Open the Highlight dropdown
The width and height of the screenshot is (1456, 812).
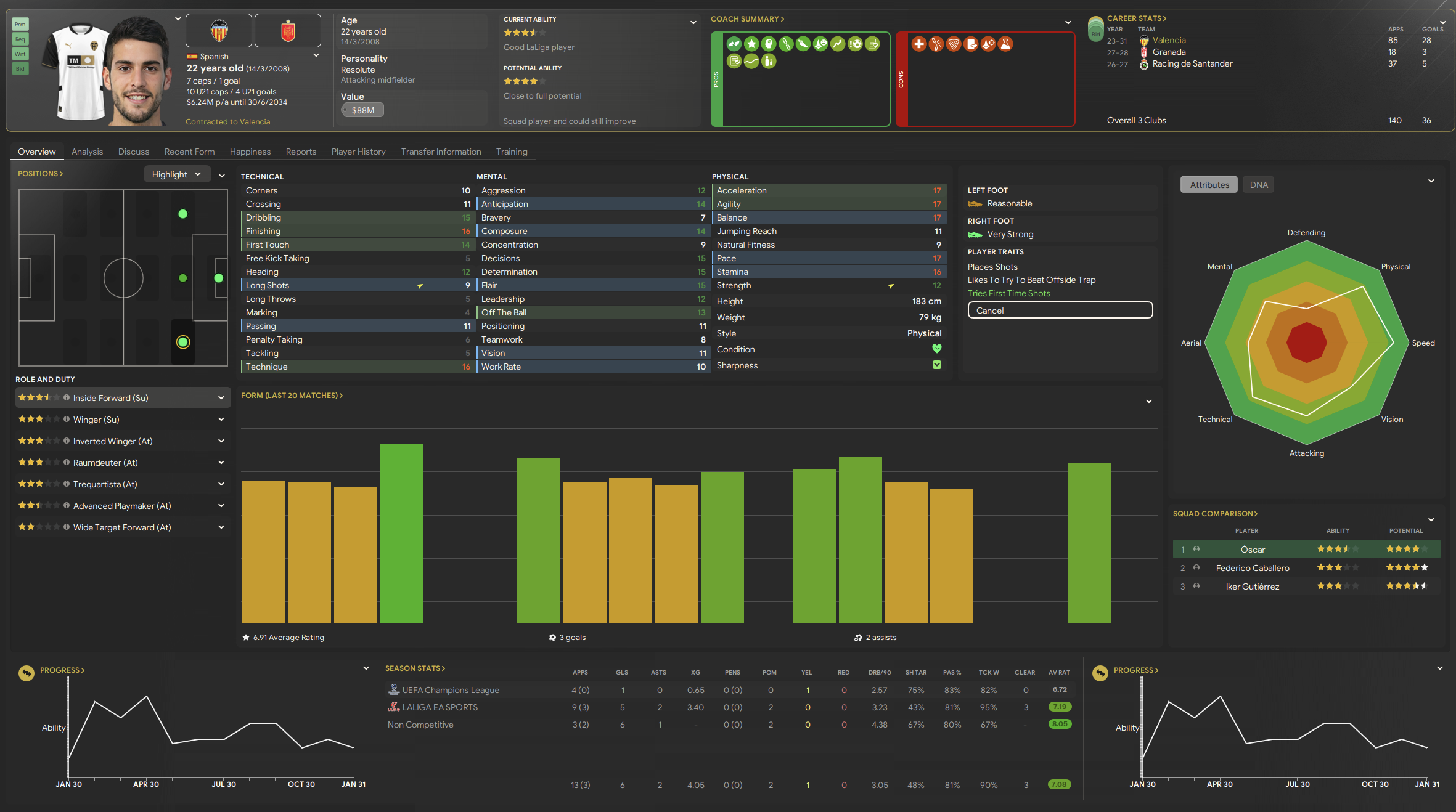point(177,174)
